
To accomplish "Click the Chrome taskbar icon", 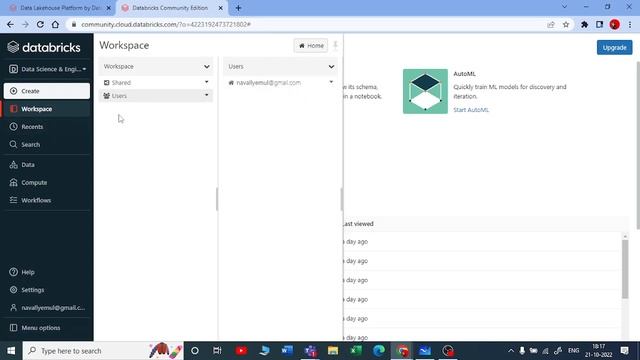I will pos(402,351).
